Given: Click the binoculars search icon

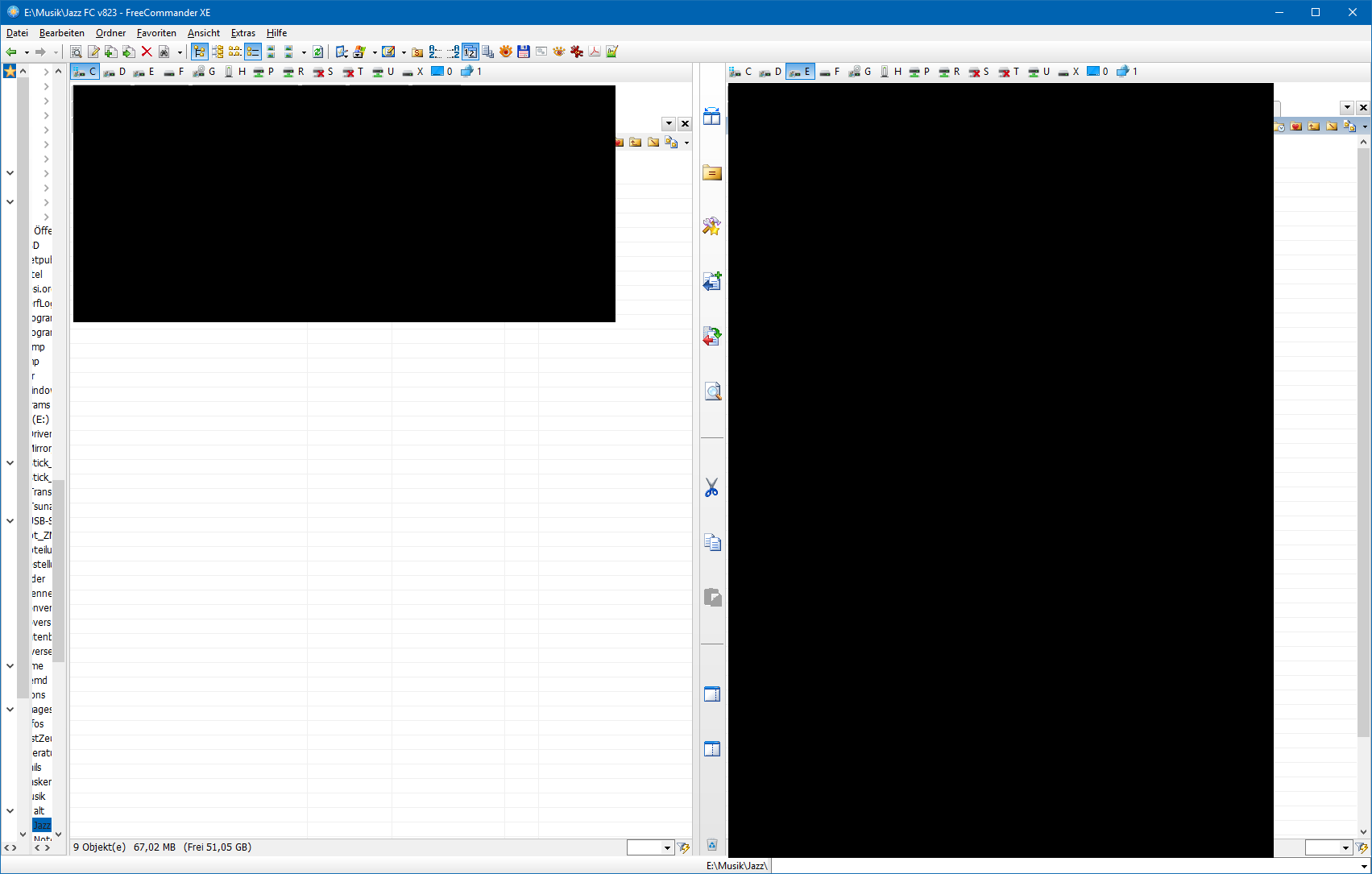Looking at the screenshot, I should (x=164, y=52).
